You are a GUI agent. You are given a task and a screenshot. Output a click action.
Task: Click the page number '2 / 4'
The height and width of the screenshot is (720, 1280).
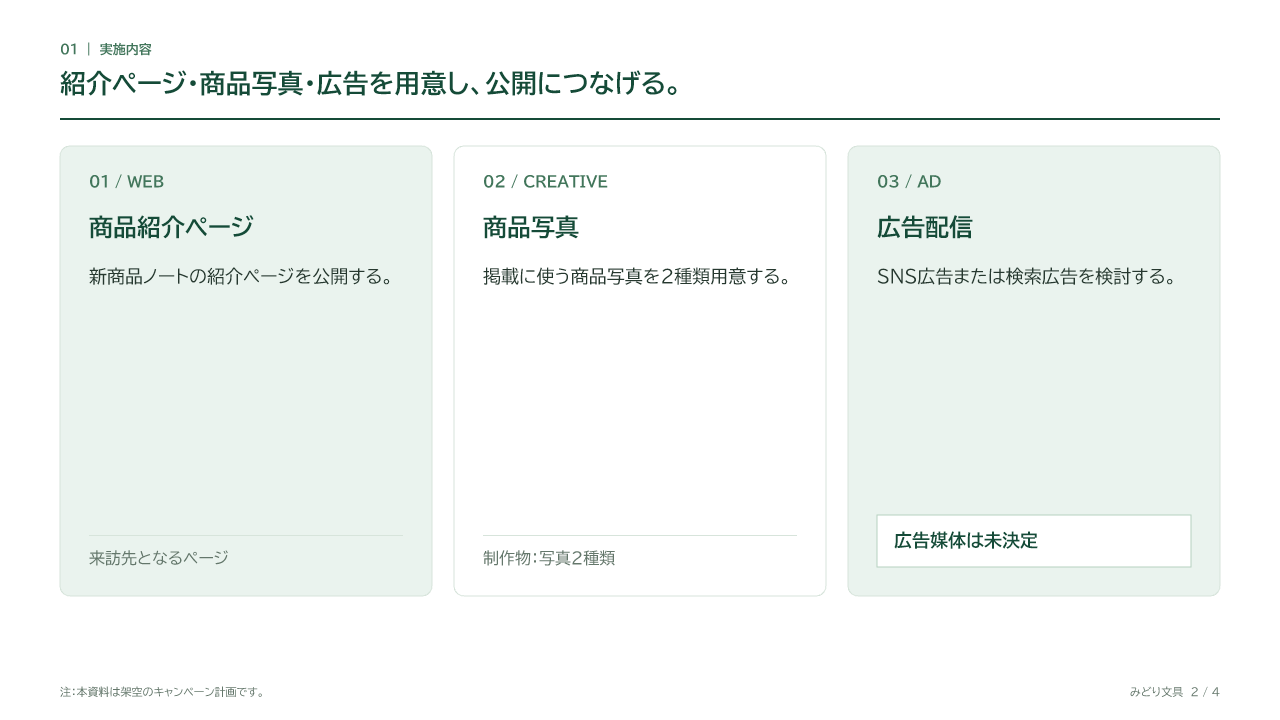1205,692
